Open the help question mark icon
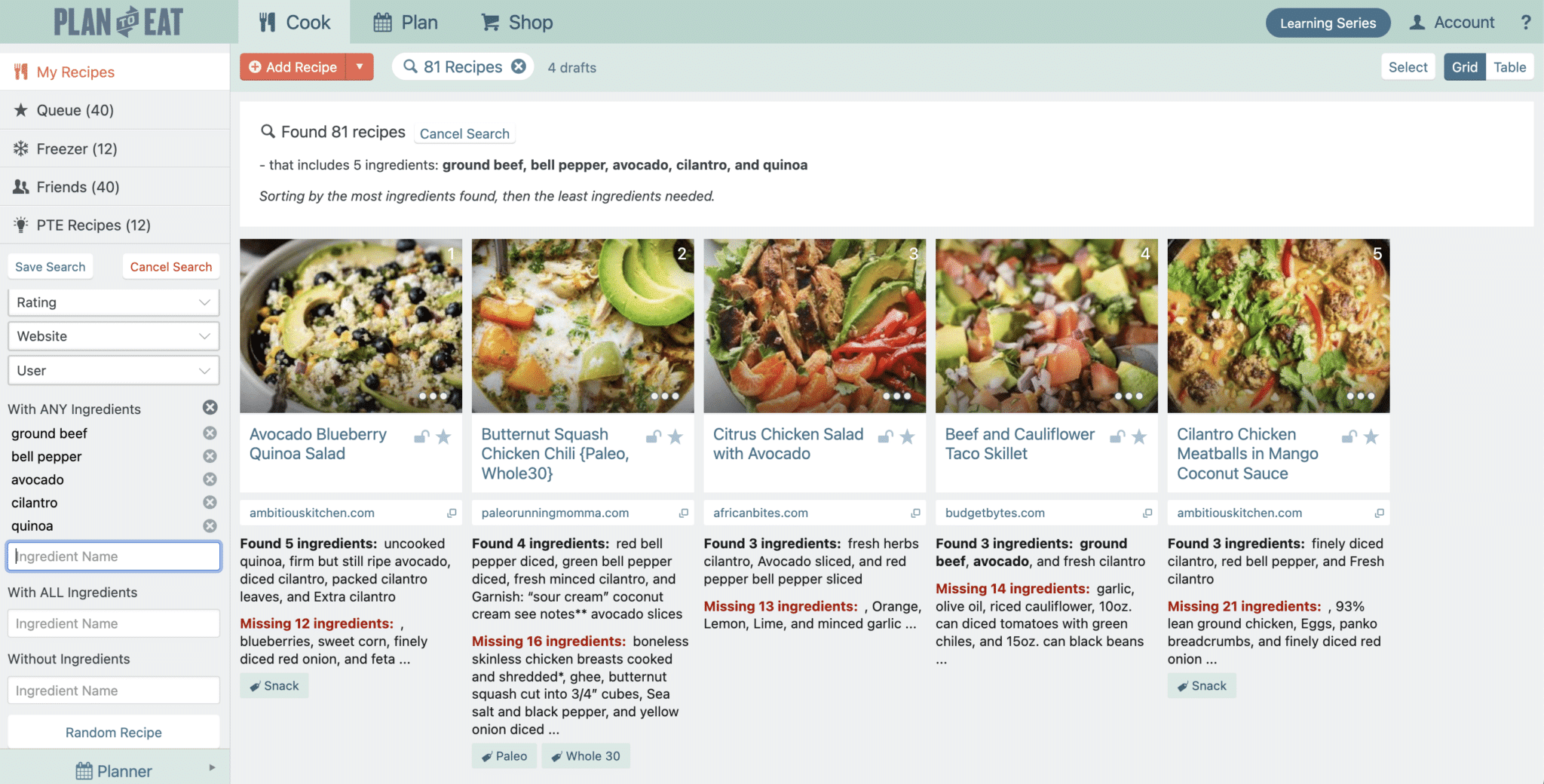 (x=1525, y=23)
